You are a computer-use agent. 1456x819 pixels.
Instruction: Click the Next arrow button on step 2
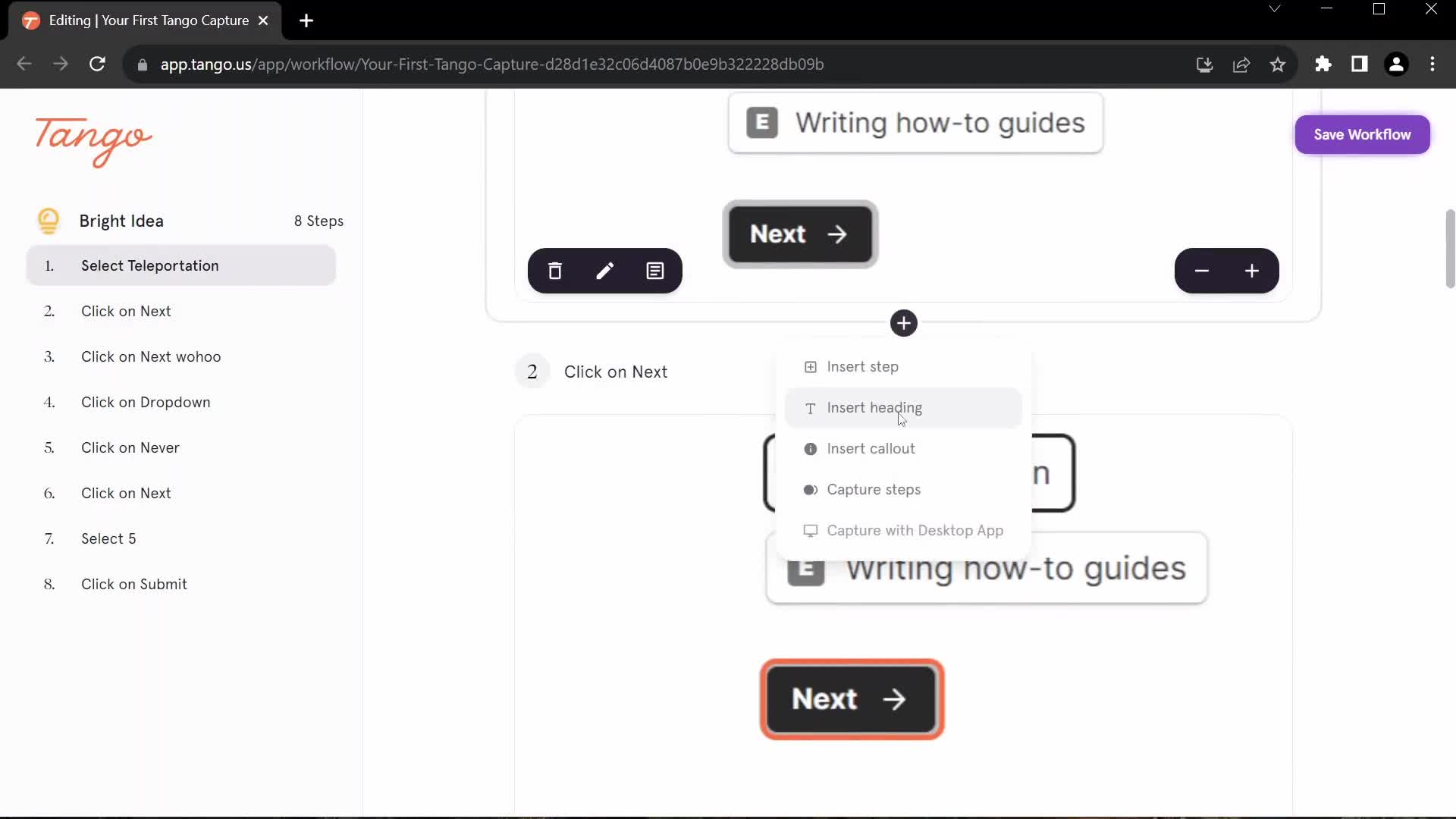(x=851, y=698)
